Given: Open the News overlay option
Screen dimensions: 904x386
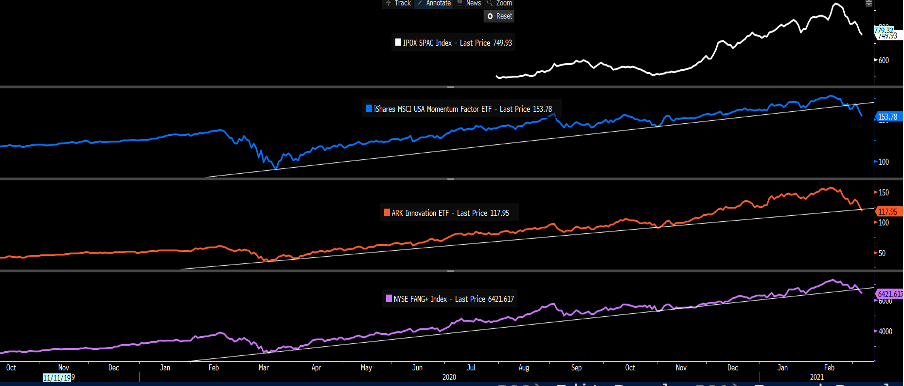Looking at the screenshot, I should pyautogui.click(x=469, y=3).
